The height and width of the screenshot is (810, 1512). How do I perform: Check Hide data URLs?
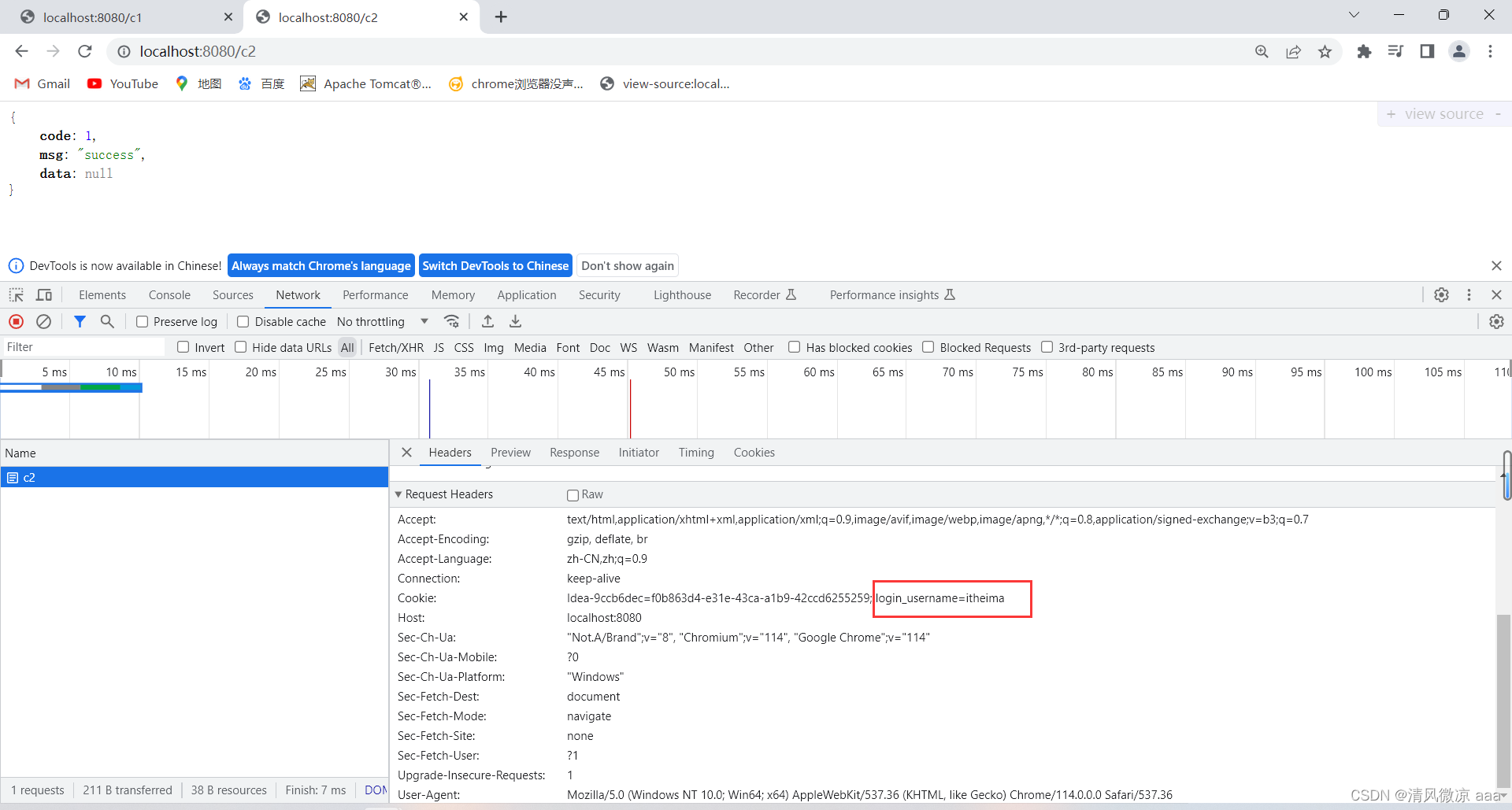coord(241,347)
